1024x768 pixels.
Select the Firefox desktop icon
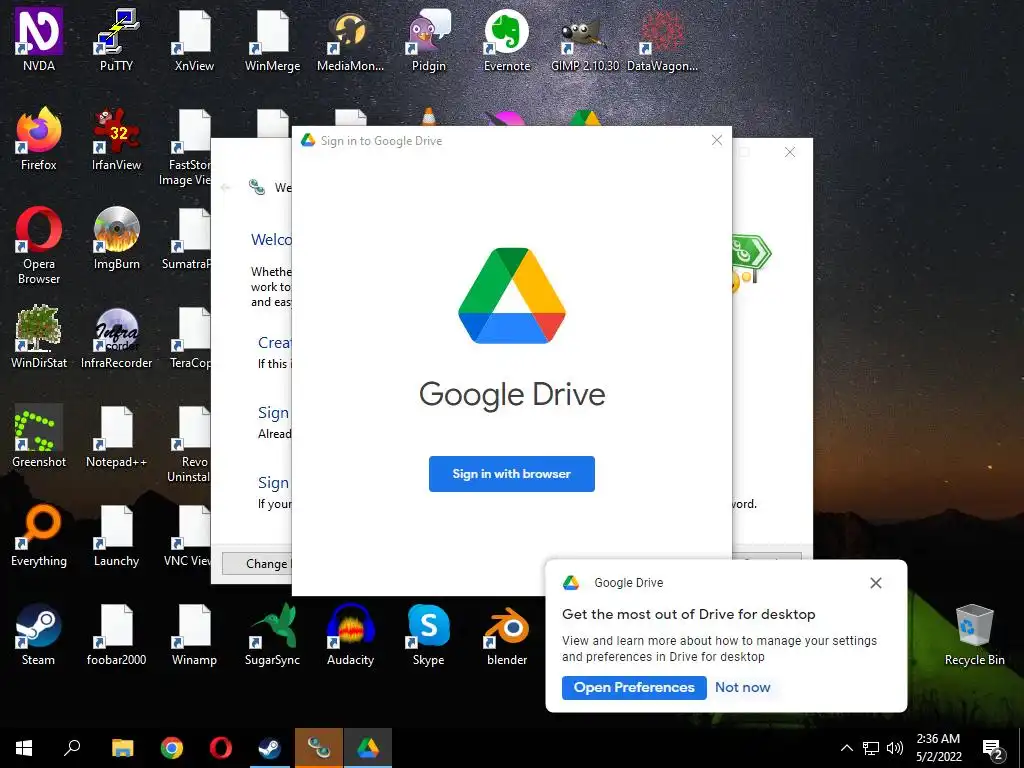[x=39, y=139]
